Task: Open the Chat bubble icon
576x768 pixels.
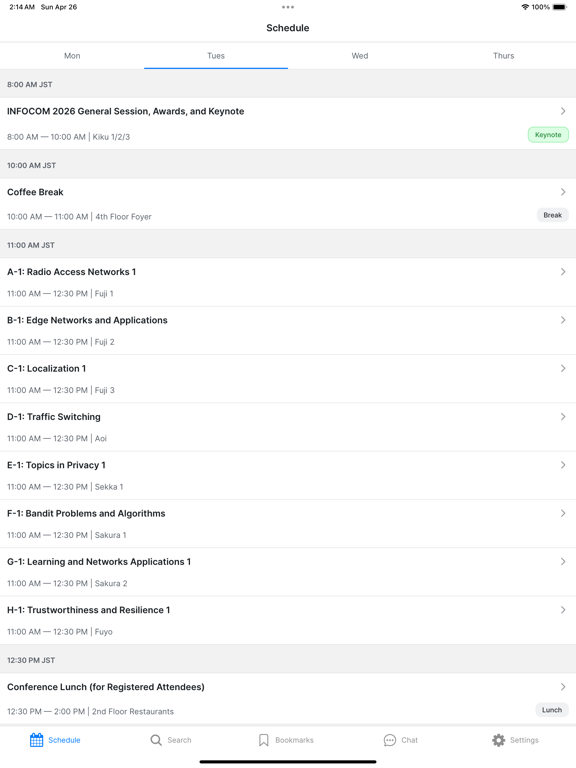Action: [390, 740]
